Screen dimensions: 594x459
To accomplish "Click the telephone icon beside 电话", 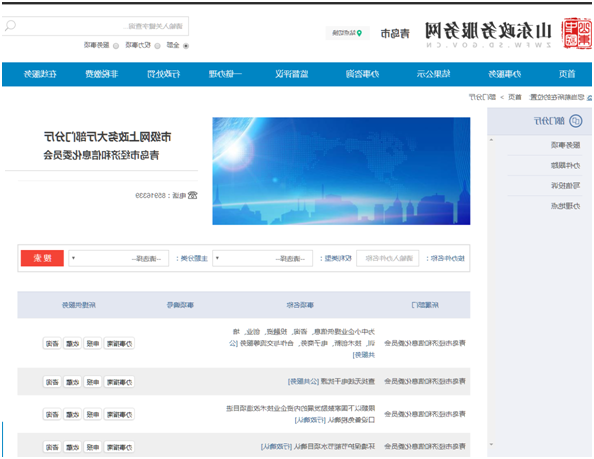I will (193, 195).
